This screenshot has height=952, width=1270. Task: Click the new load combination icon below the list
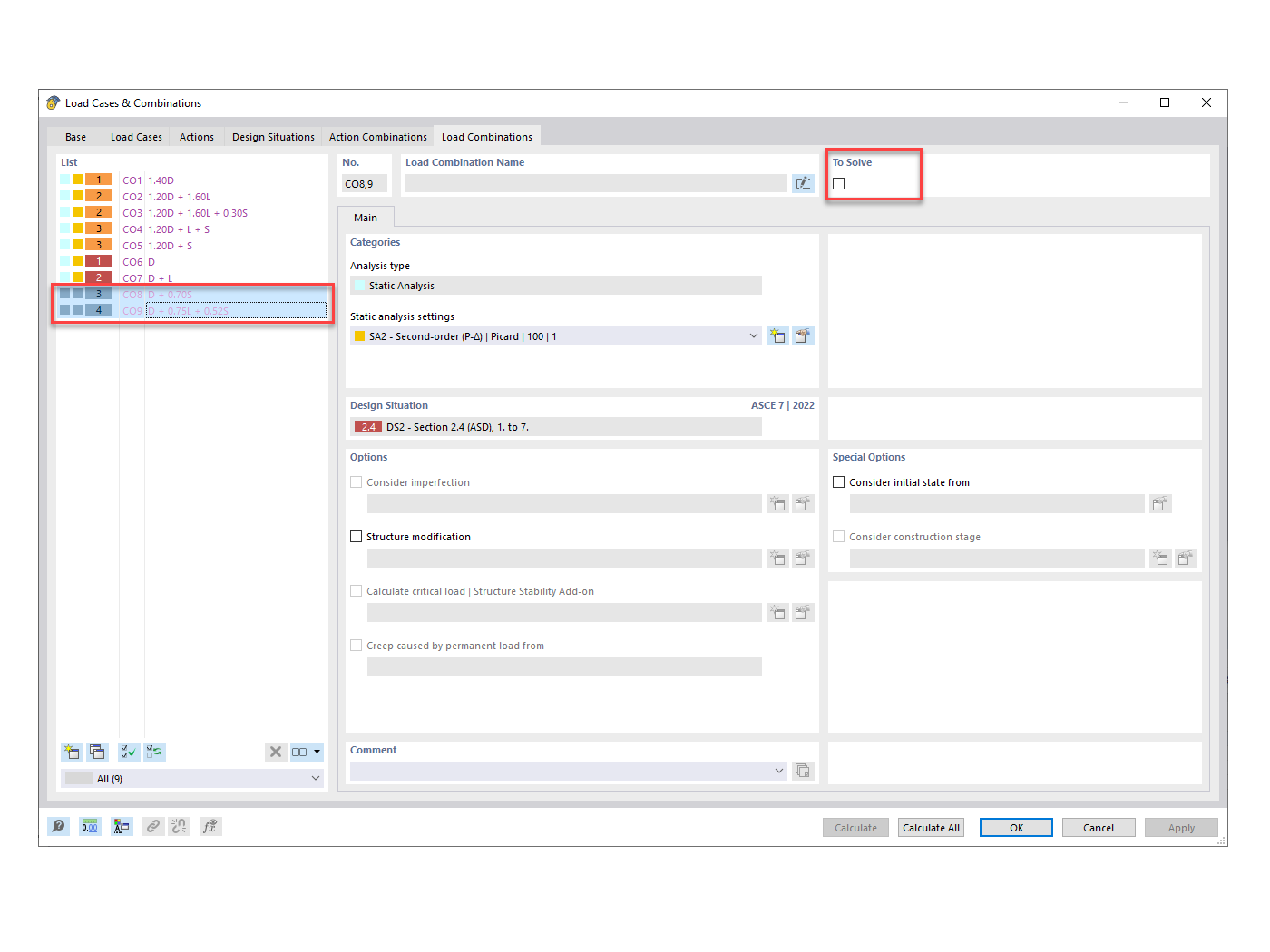click(x=72, y=752)
